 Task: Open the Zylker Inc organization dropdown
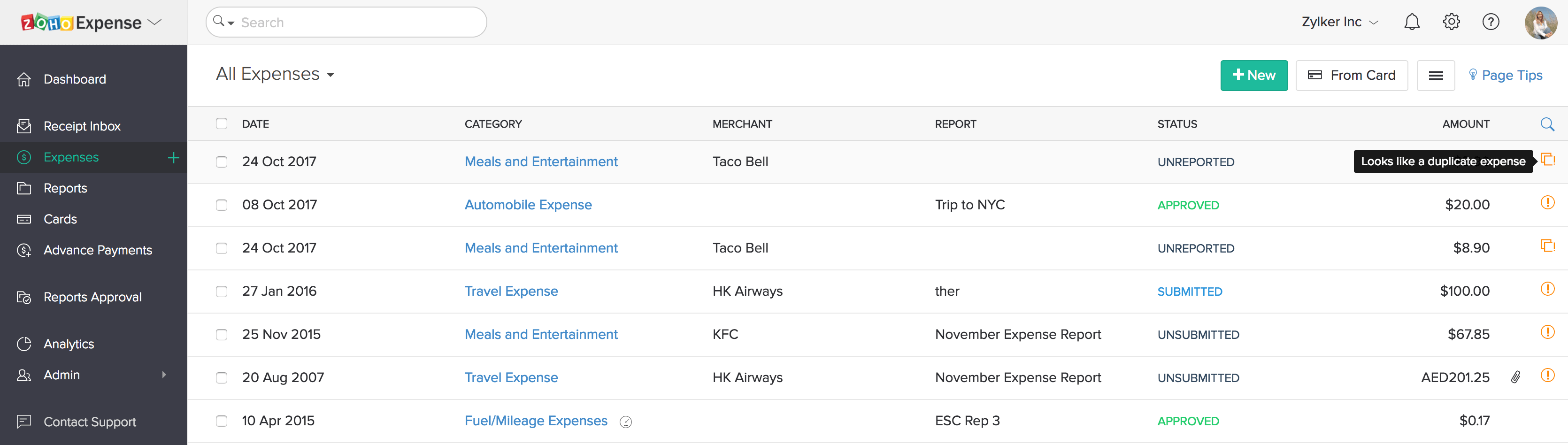[x=1340, y=22]
